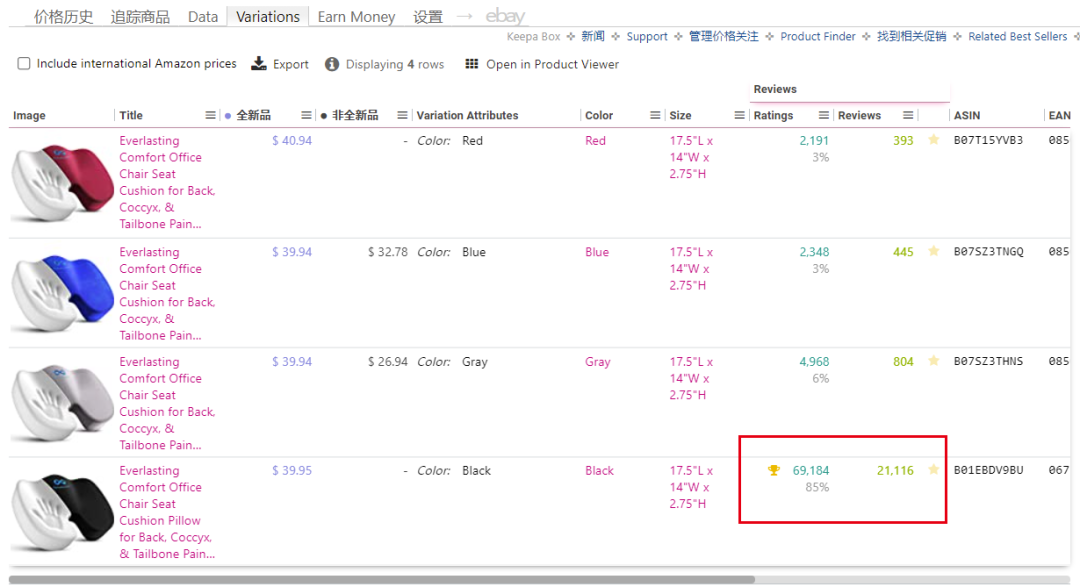Click ASIN B01EBDV9BU
The width and height of the screenshot is (1080, 587).
click(x=988, y=471)
